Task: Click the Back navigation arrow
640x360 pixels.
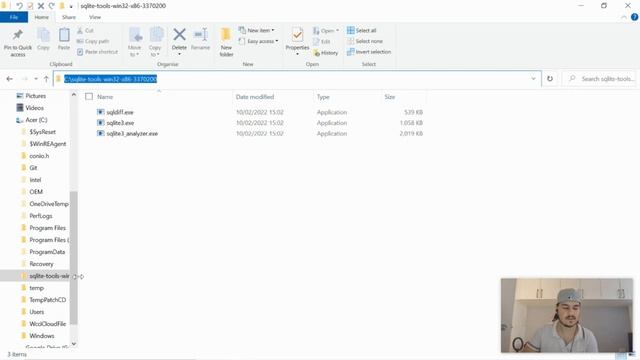Action: [x=10, y=79]
